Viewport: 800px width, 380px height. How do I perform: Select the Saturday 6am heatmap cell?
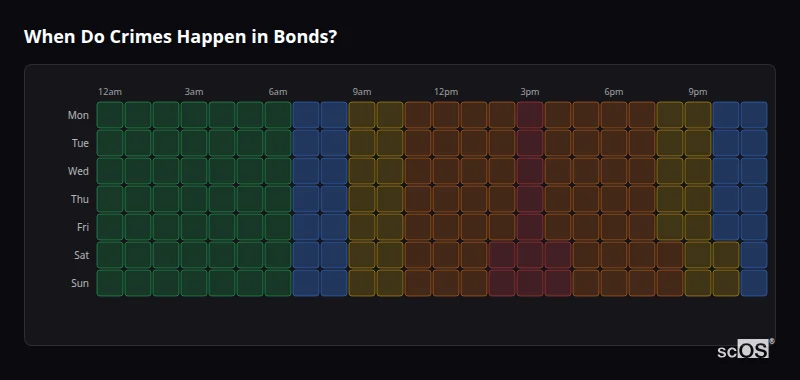tap(278, 255)
